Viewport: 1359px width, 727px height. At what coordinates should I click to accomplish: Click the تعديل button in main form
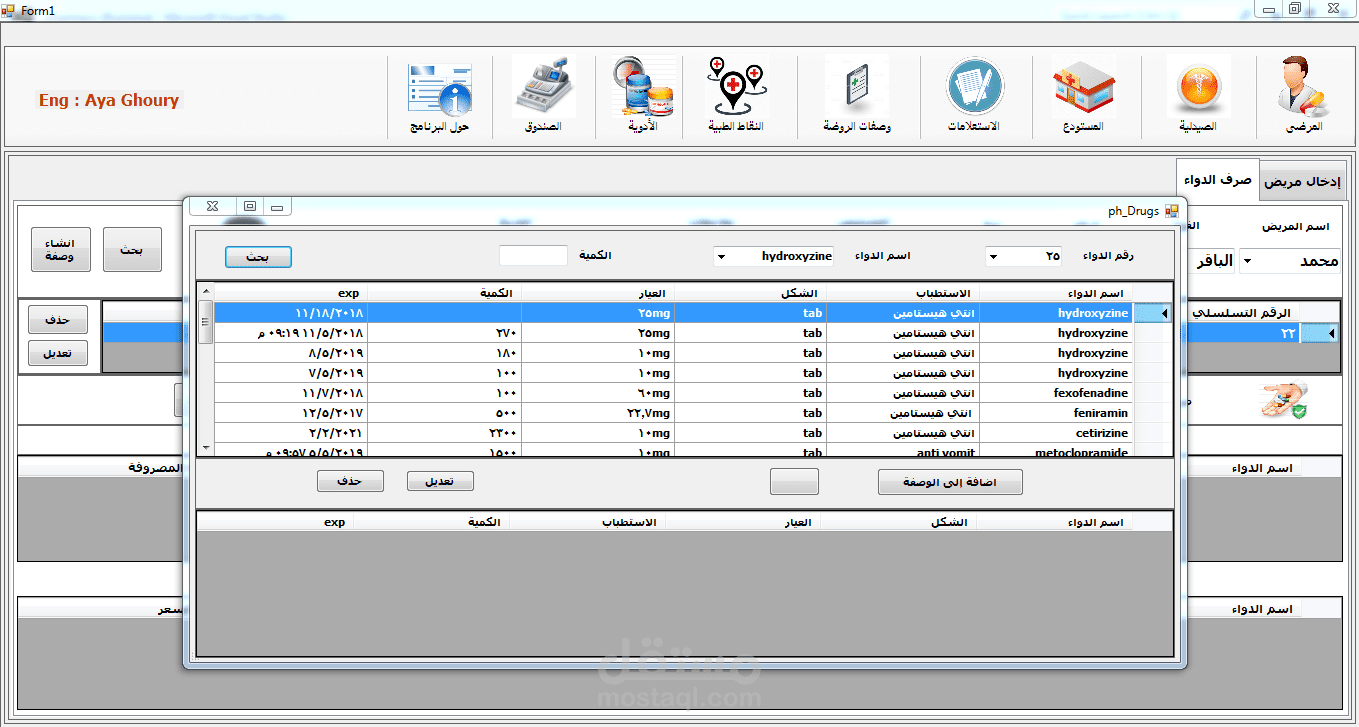[x=58, y=353]
